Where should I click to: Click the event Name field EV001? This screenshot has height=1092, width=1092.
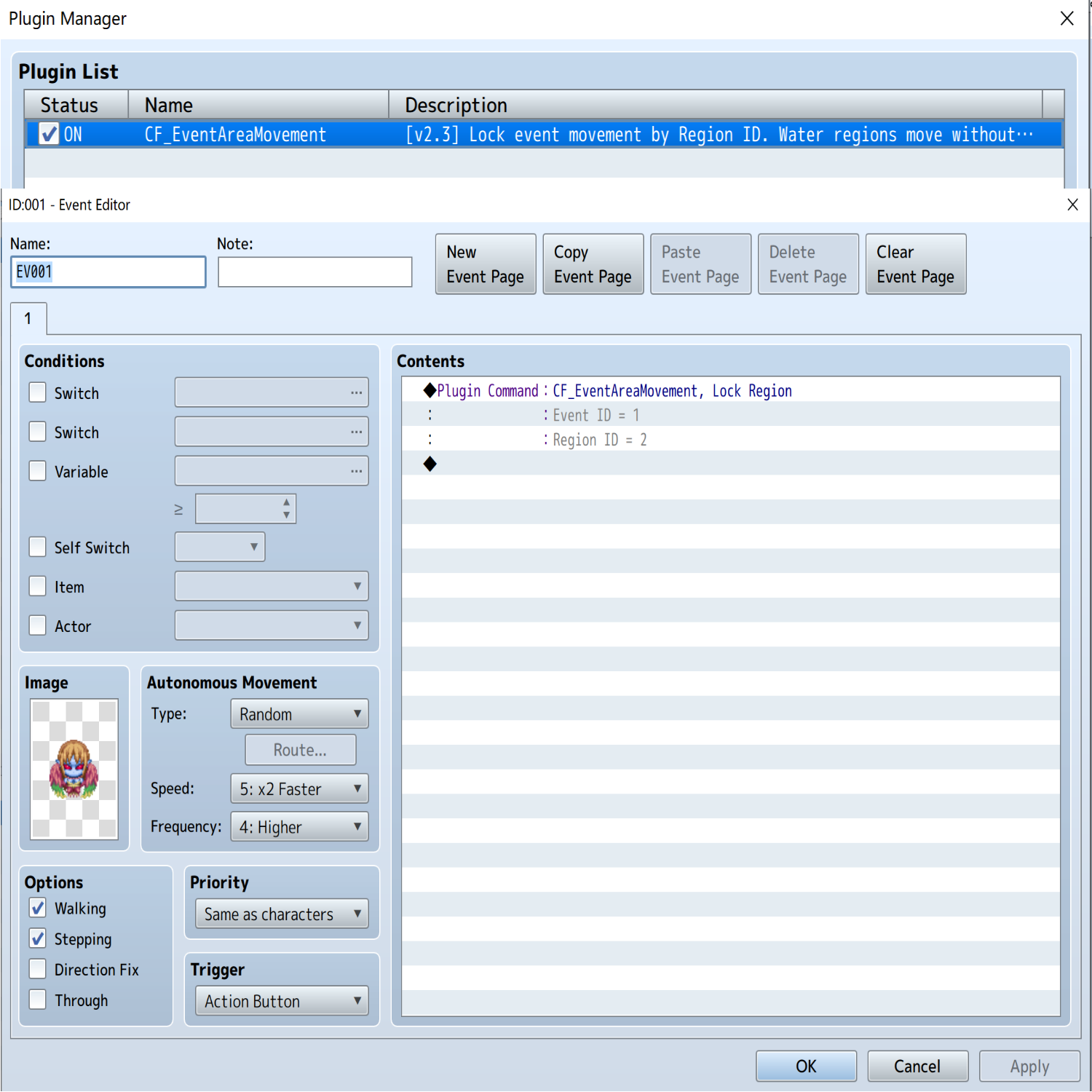pos(108,272)
